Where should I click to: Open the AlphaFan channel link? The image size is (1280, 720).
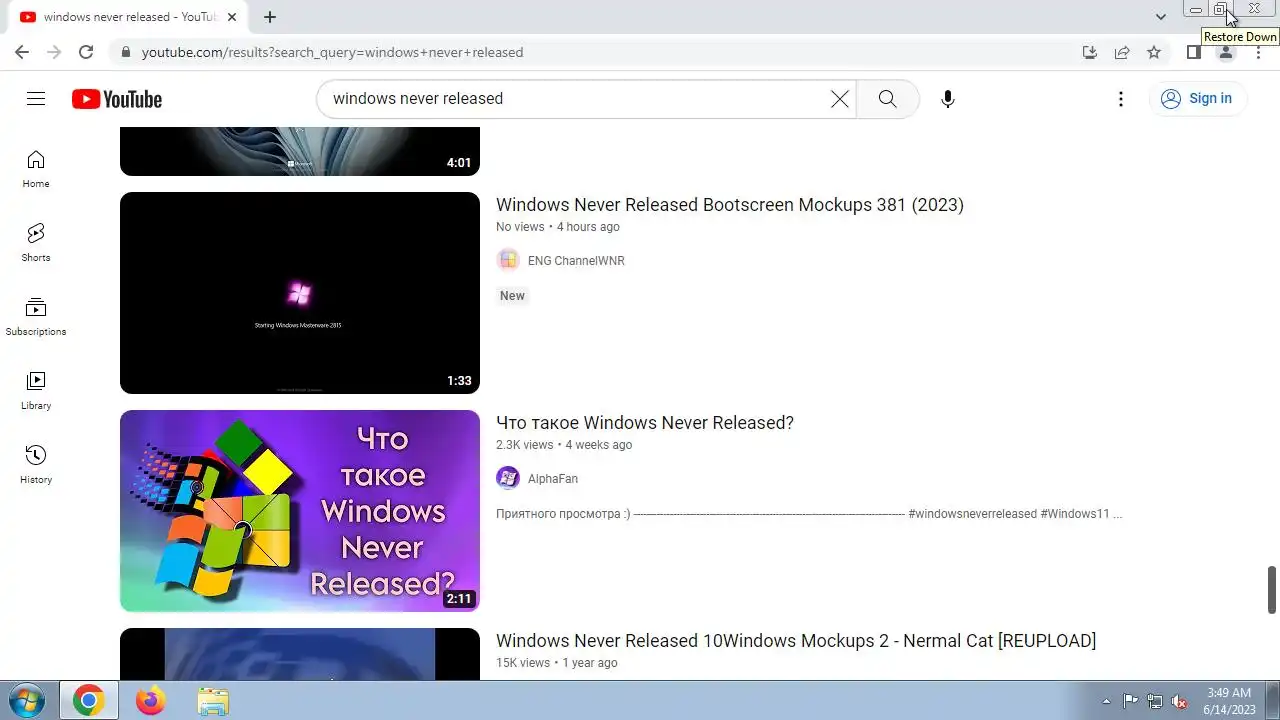click(x=553, y=479)
